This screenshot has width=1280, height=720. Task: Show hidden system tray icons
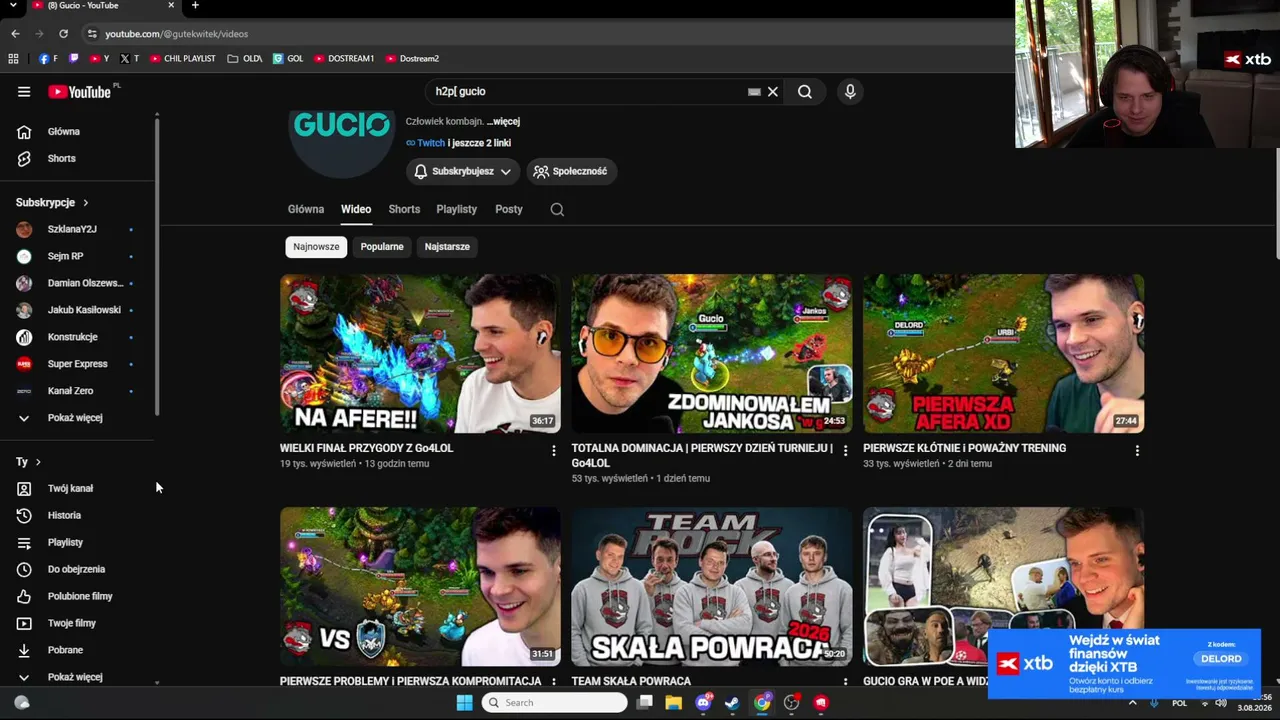1132,703
